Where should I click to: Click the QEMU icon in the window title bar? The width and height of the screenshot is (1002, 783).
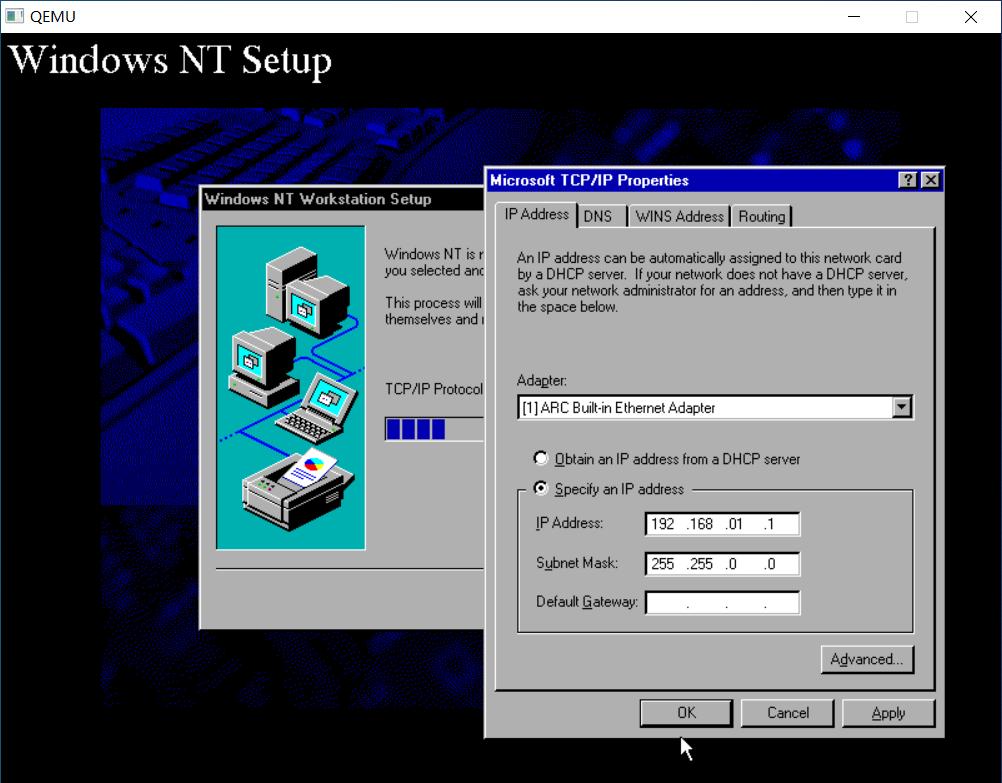(13, 16)
